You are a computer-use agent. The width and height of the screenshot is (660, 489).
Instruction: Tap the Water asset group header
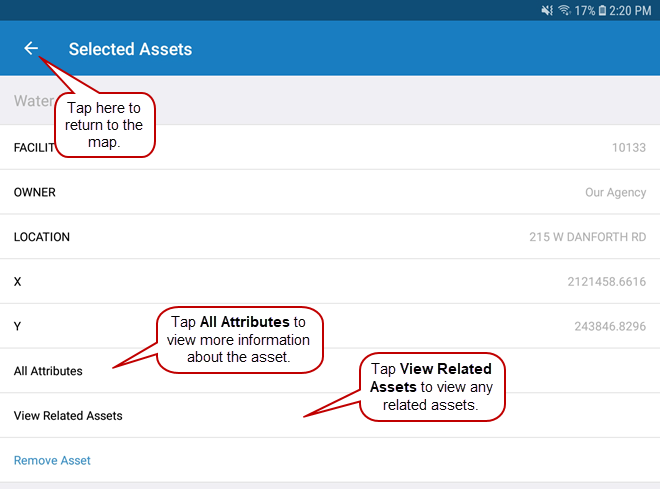(x=32, y=101)
